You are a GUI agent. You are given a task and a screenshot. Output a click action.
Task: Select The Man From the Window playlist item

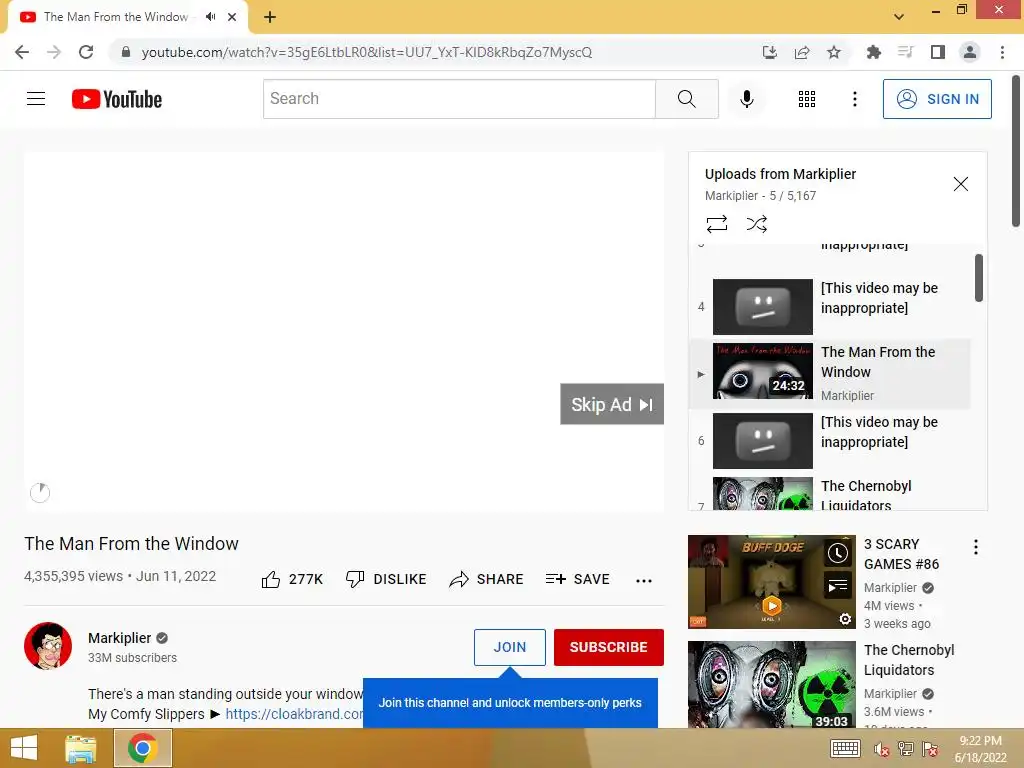[x=830, y=374]
